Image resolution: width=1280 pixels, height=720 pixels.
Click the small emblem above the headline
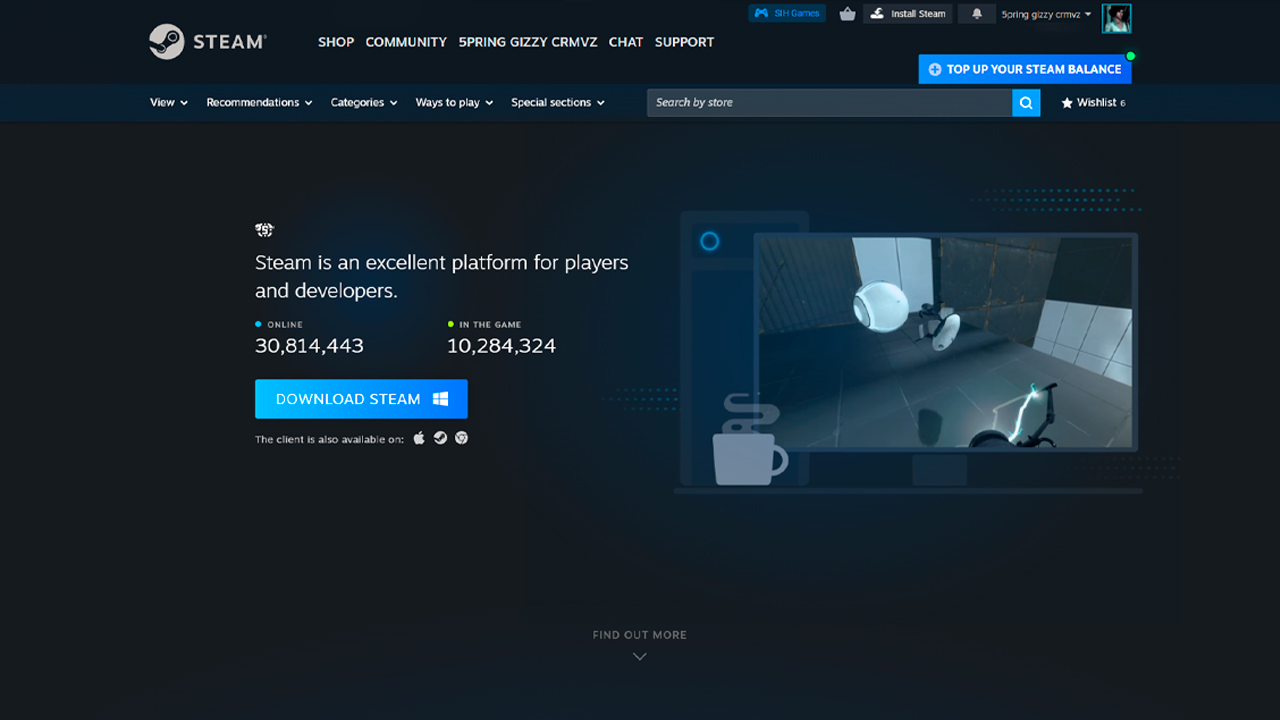[x=264, y=230]
